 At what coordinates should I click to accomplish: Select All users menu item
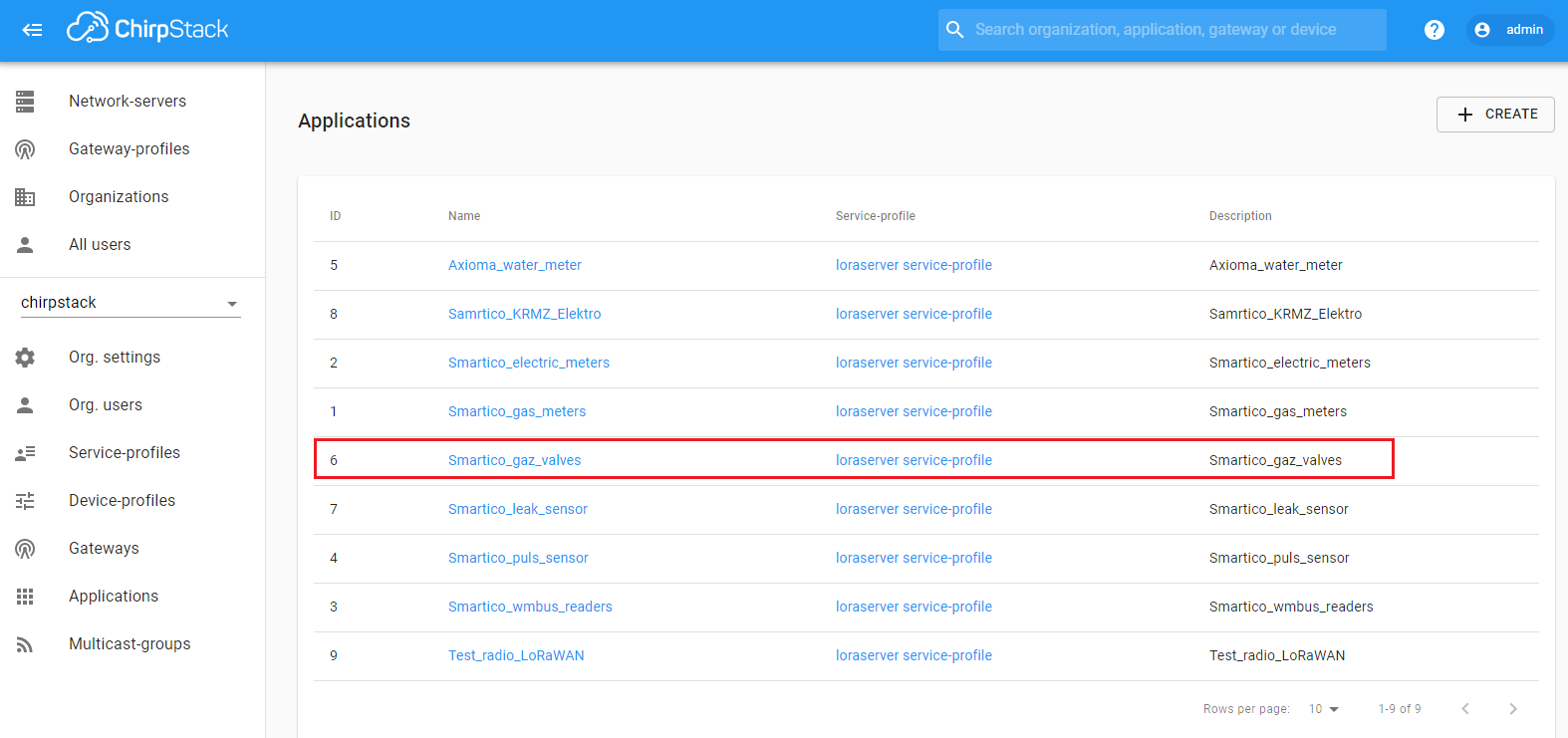pyautogui.click(x=100, y=245)
